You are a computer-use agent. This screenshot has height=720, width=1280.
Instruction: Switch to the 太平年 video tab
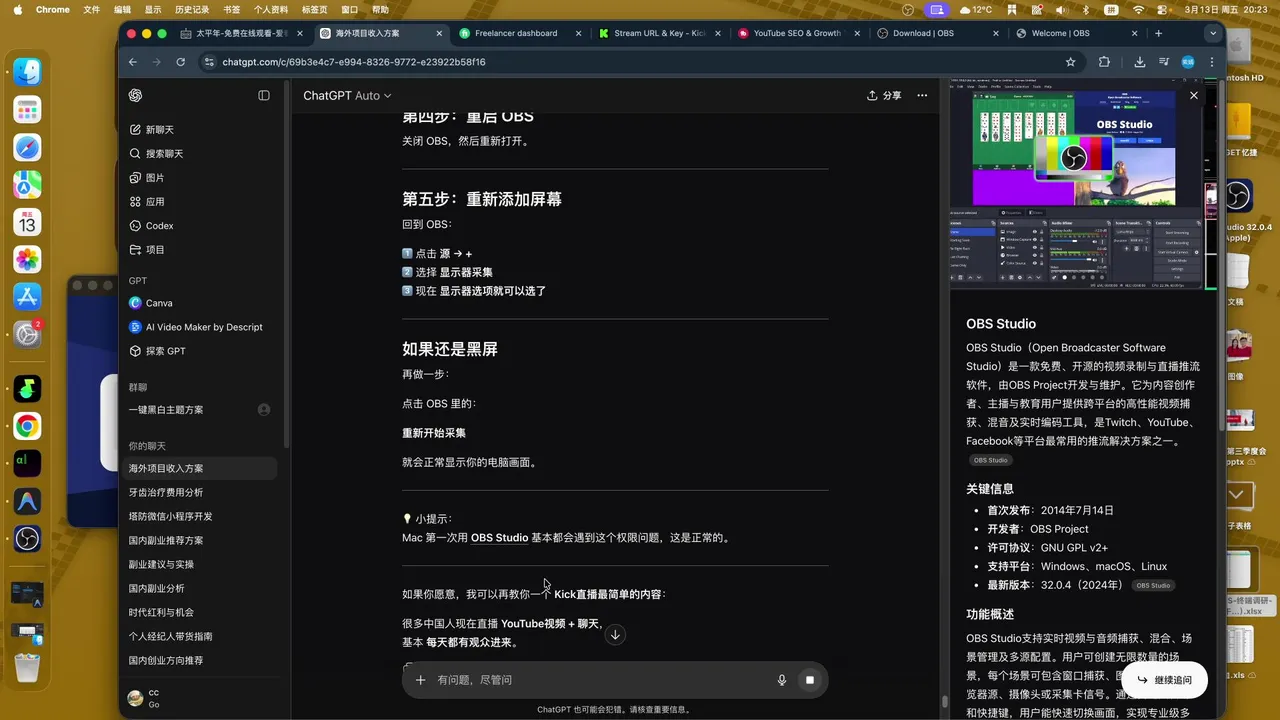(x=241, y=33)
